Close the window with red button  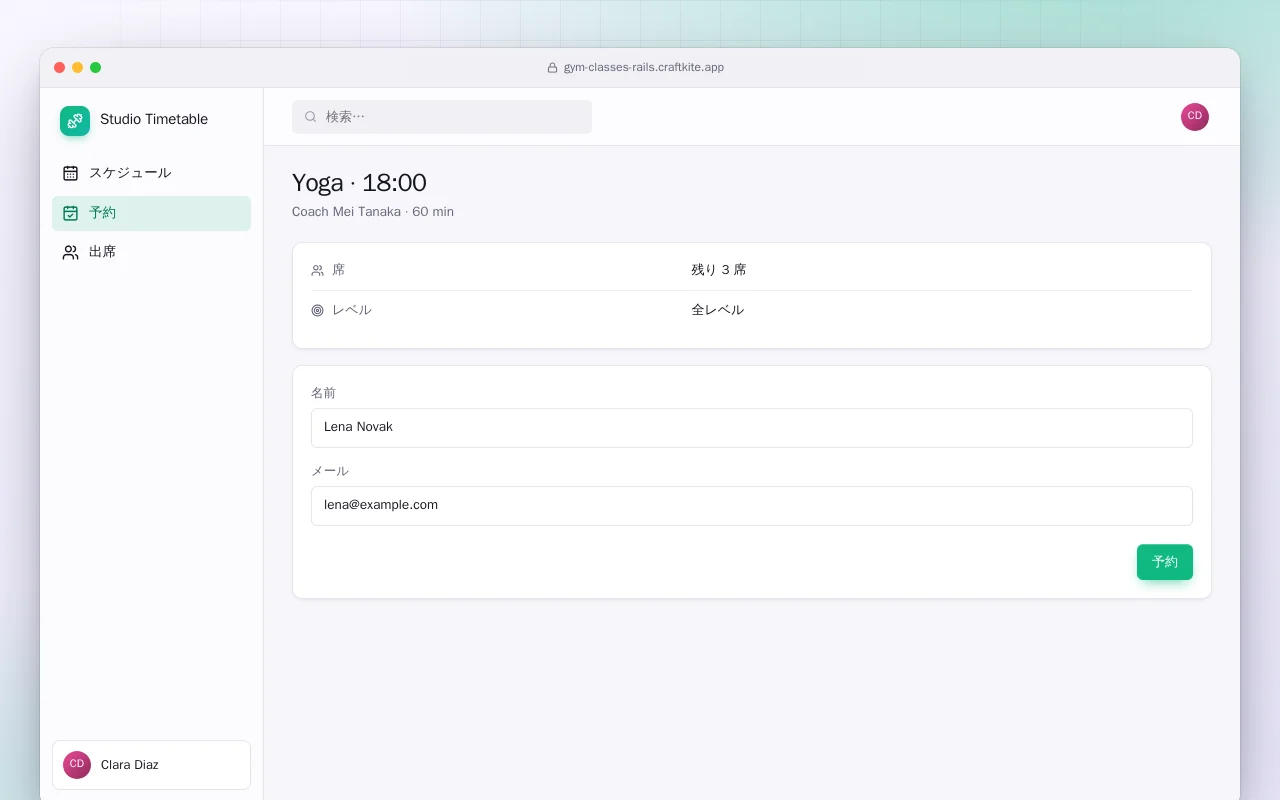60,68
